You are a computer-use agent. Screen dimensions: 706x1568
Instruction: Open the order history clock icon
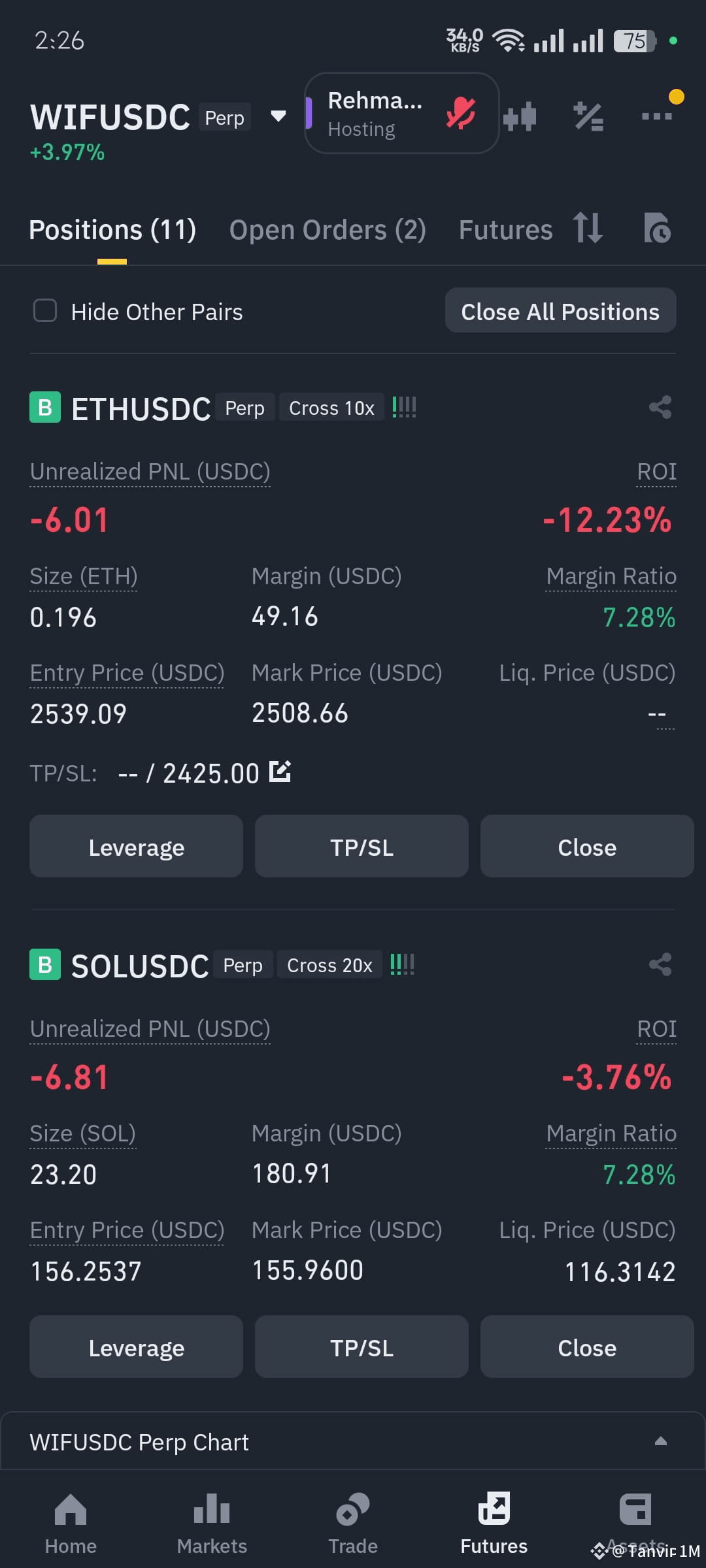(x=657, y=228)
